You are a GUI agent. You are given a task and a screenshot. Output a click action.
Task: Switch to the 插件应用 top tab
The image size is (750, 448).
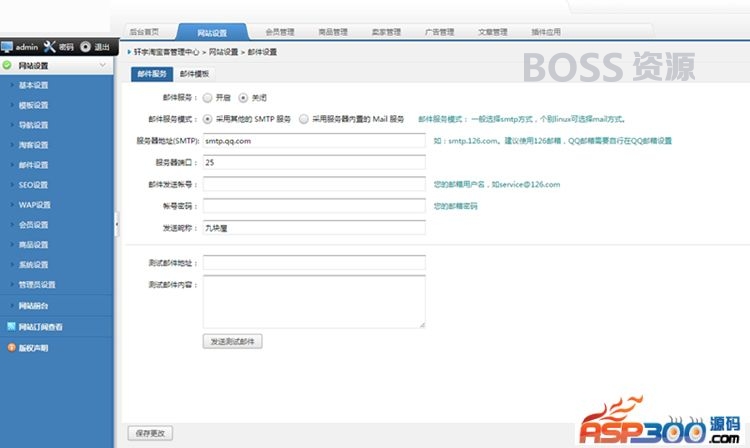click(x=546, y=32)
